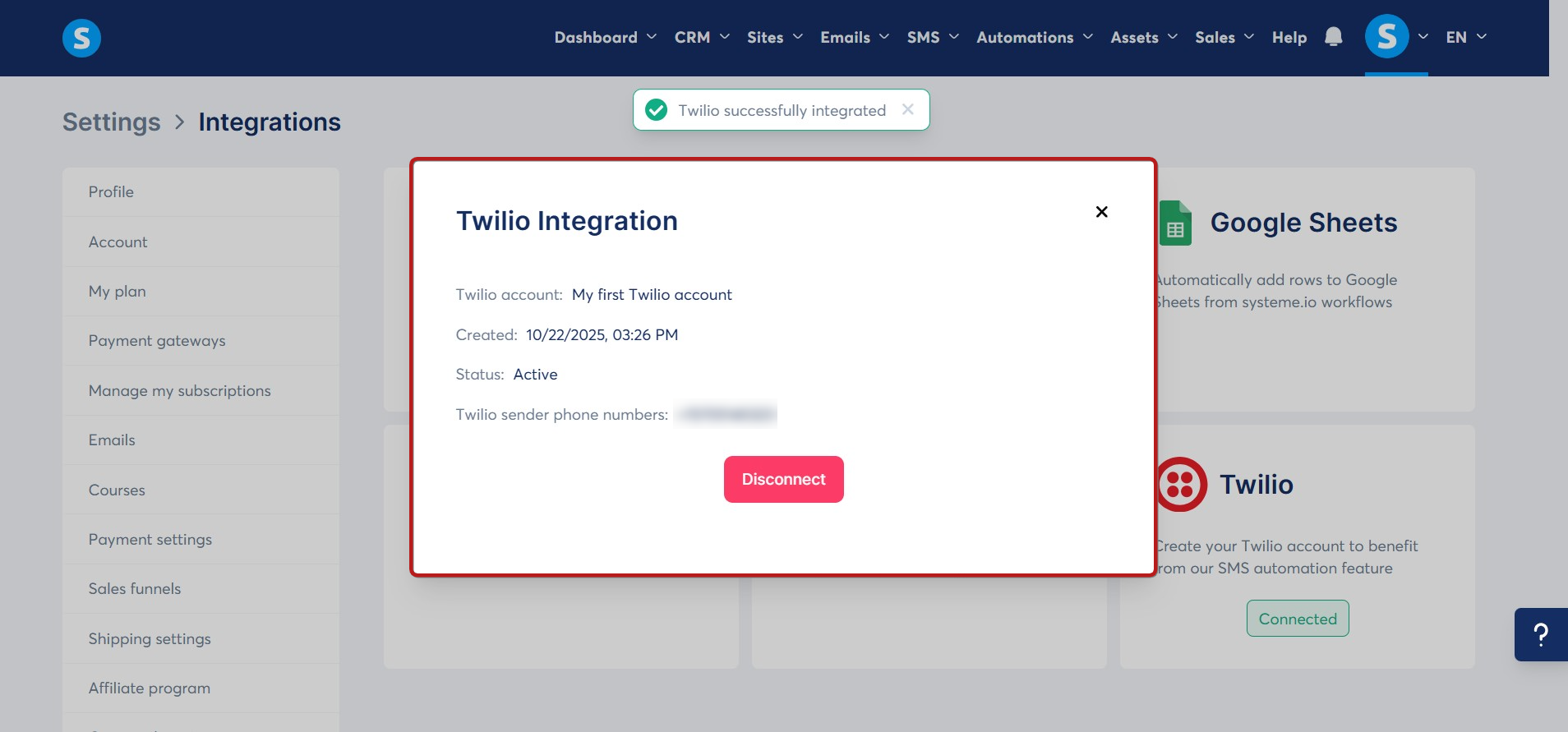
Task: Open the Help link in navbar
Action: pos(1289,37)
